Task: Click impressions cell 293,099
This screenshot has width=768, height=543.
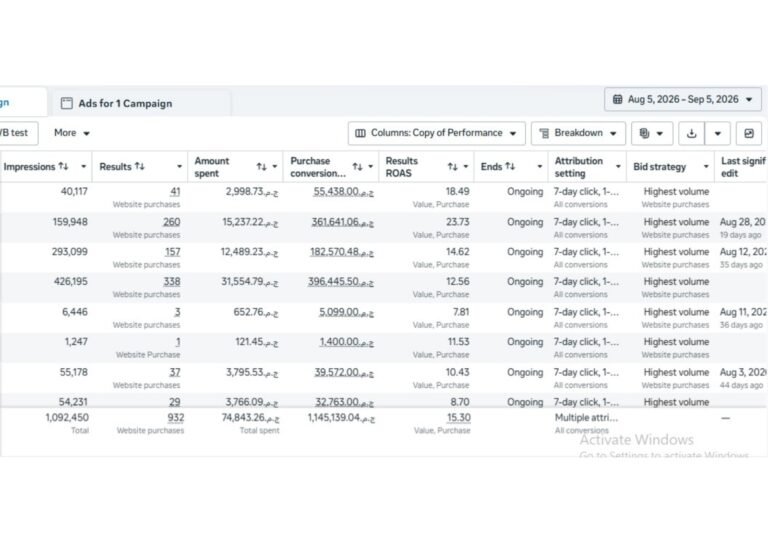Action: (x=70, y=252)
